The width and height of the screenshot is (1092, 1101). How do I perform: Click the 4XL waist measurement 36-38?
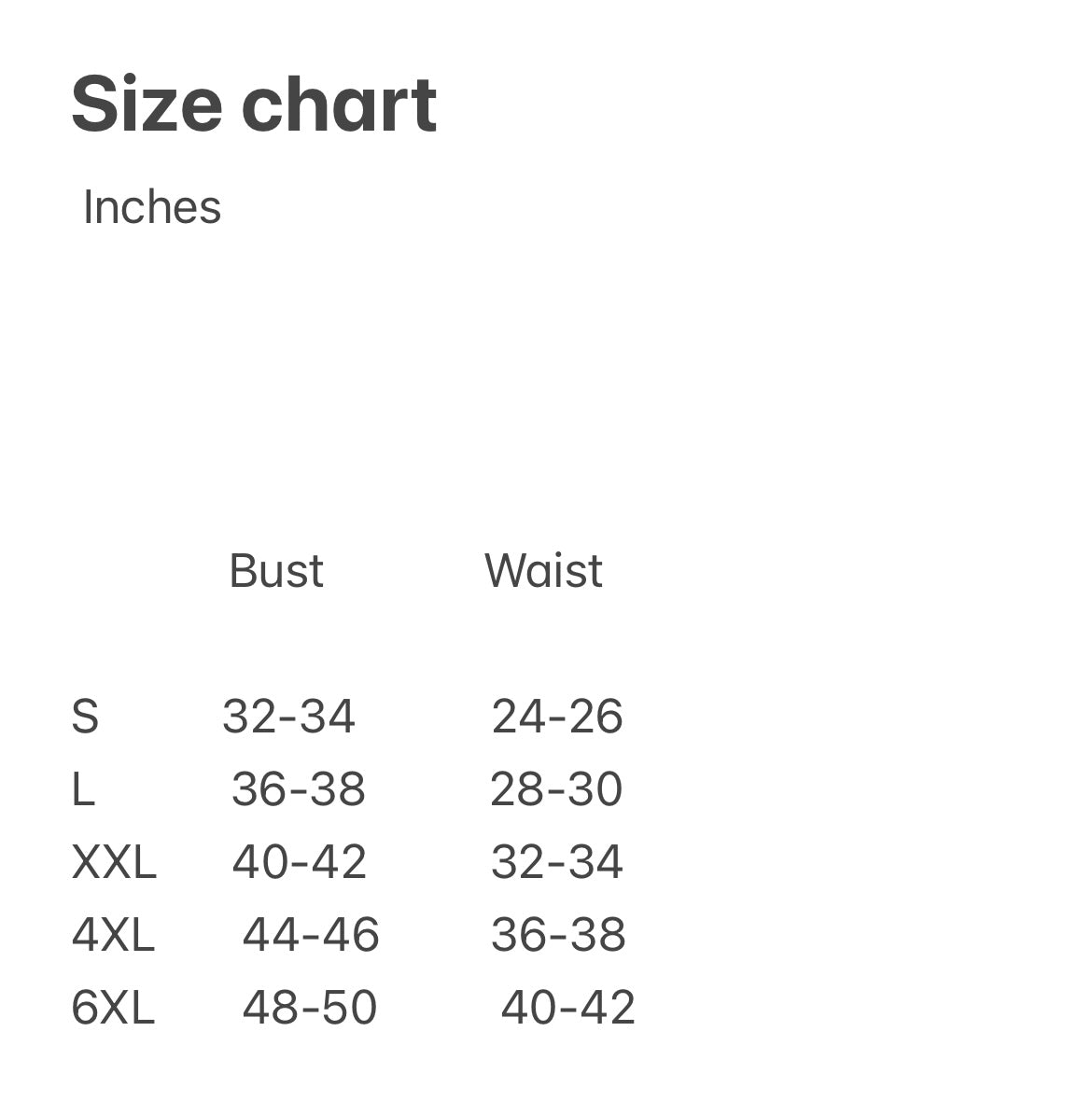(558, 934)
